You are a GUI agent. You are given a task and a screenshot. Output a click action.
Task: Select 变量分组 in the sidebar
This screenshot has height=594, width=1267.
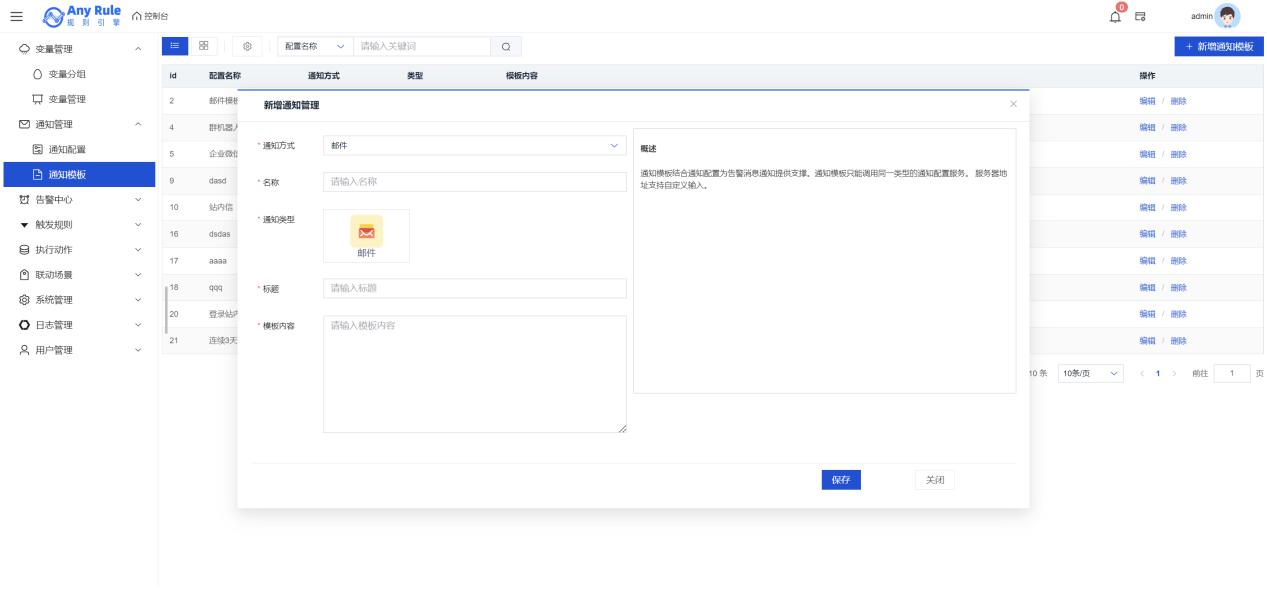pos(66,74)
